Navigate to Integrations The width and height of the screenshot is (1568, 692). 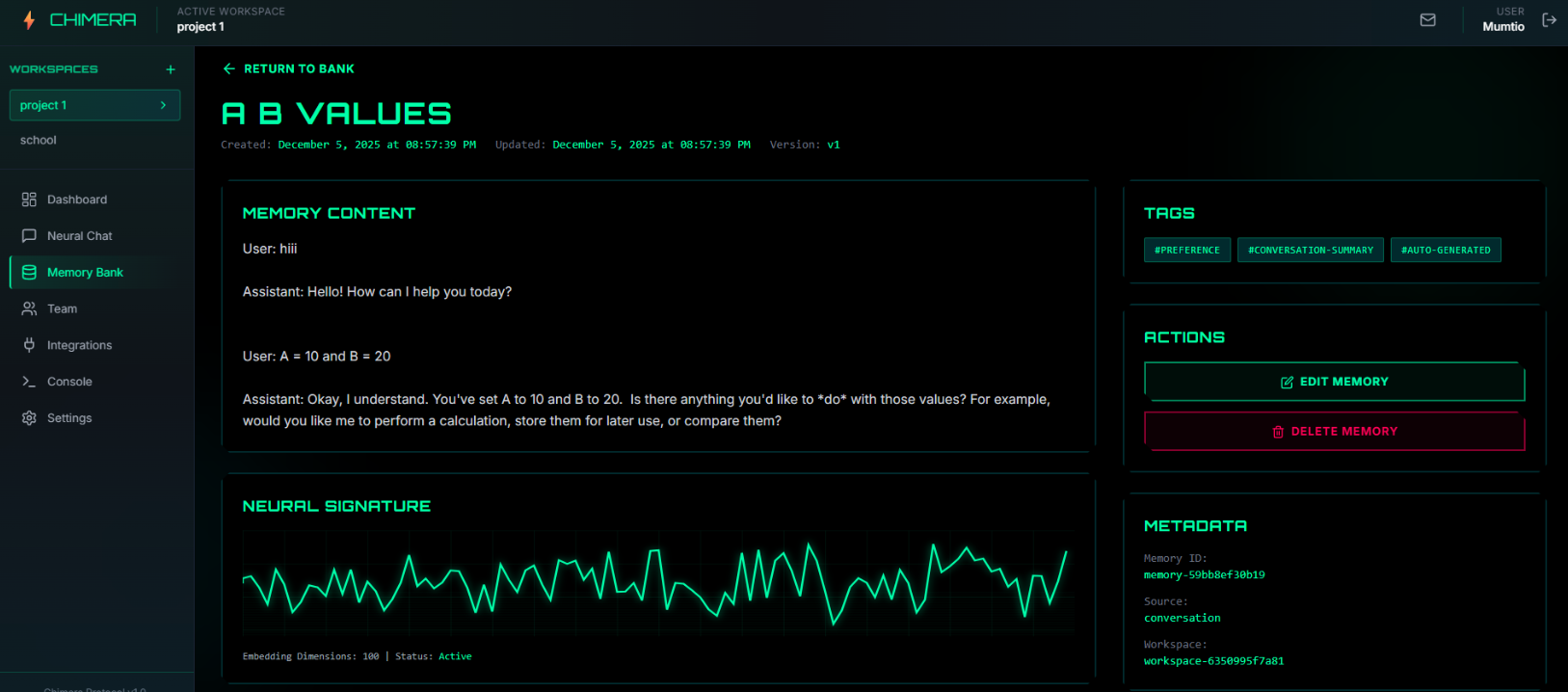coord(96,345)
